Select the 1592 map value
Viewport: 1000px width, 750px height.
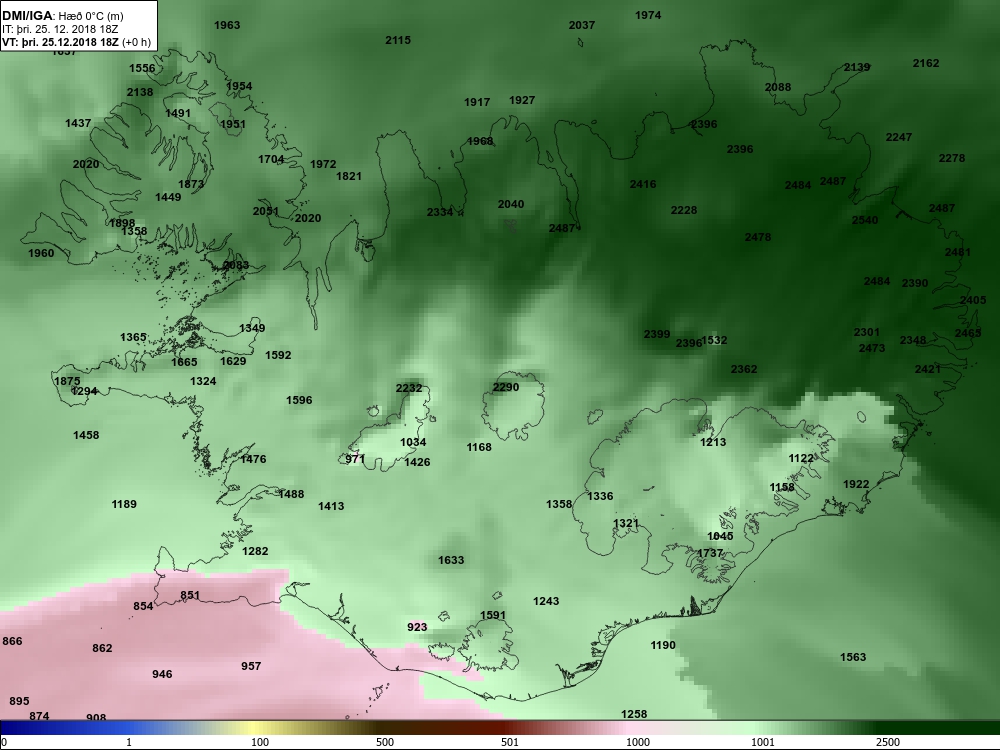[278, 355]
